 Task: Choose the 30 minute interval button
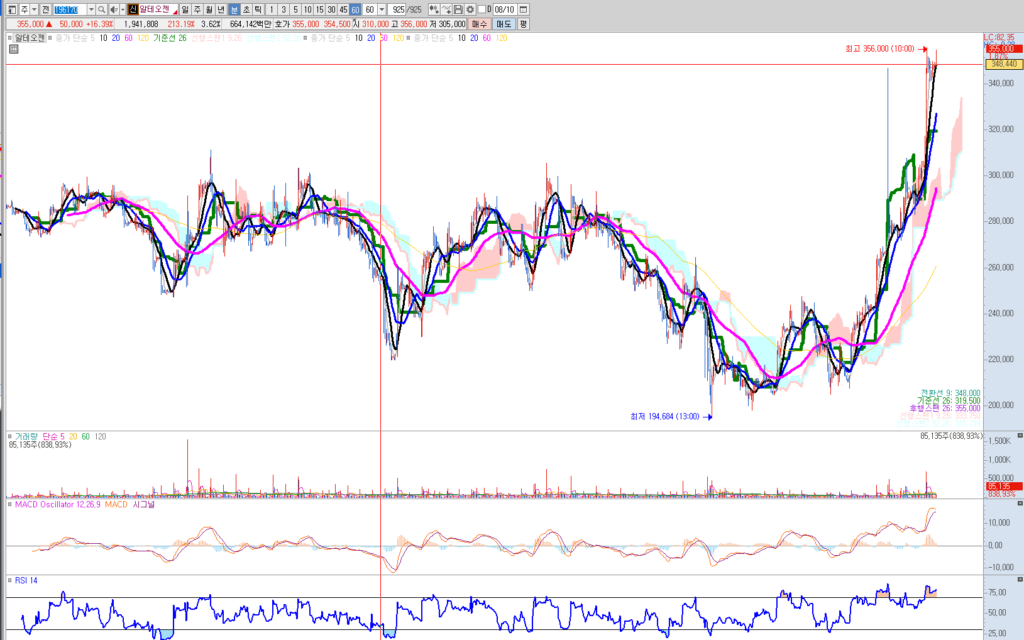pyautogui.click(x=331, y=10)
